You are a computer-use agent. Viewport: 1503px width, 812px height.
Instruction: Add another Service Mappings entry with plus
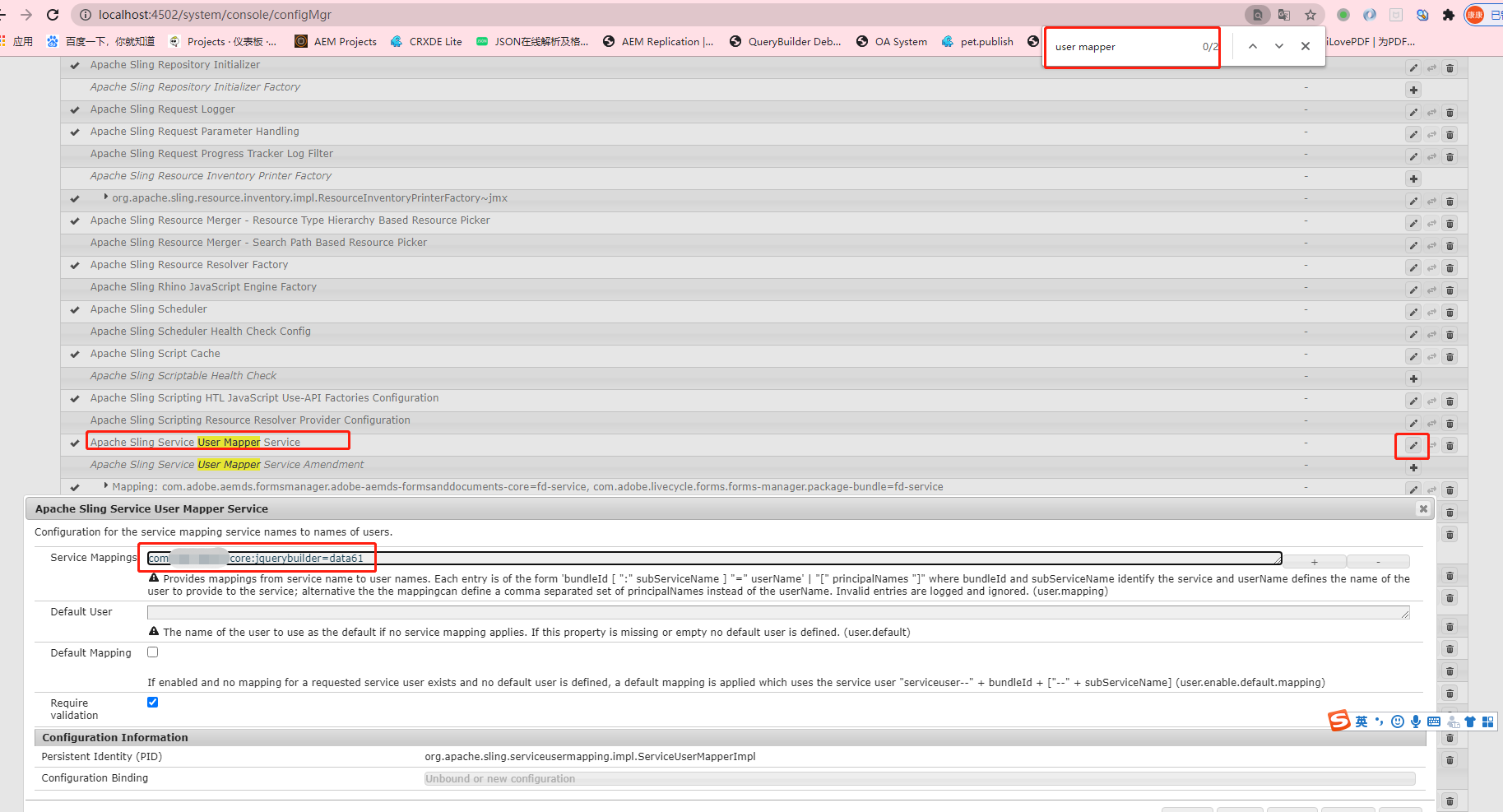point(1315,562)
